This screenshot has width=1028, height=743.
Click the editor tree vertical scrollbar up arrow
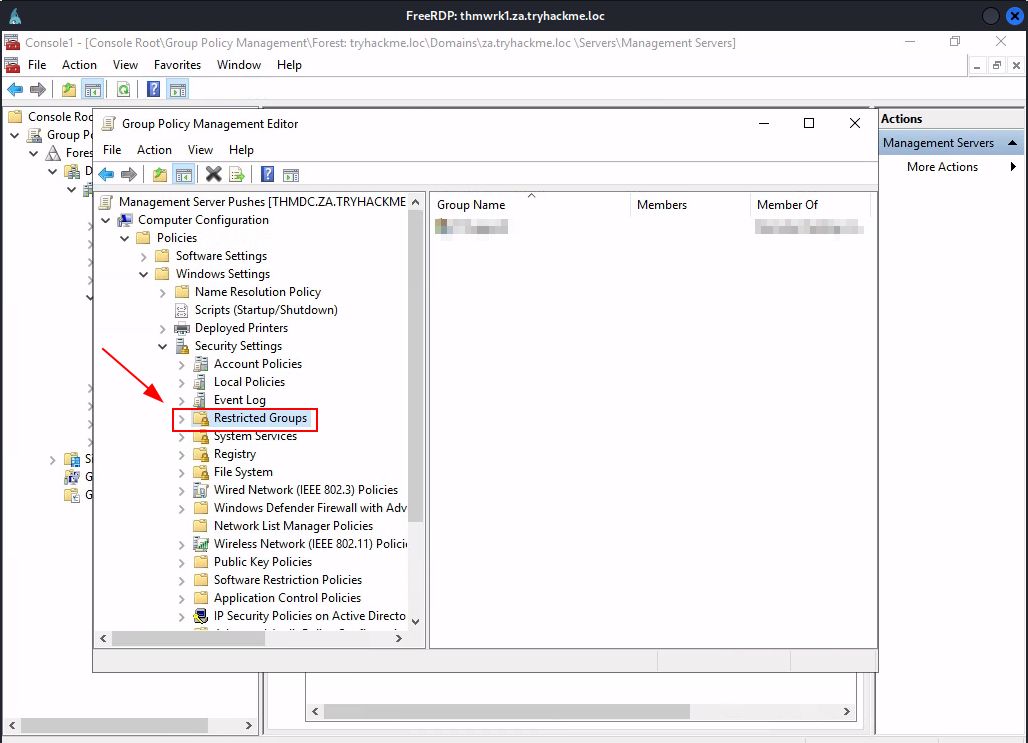pos(415,202)
